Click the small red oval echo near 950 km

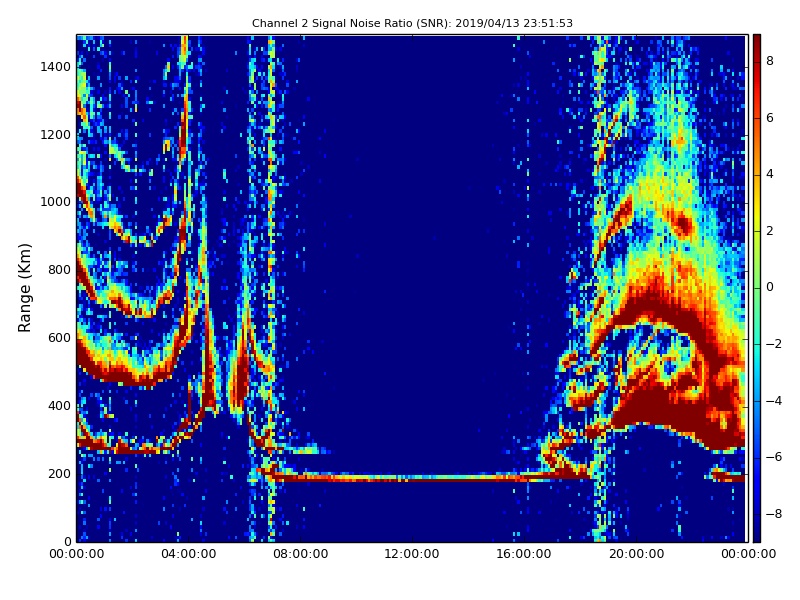(x=683, y=223)
